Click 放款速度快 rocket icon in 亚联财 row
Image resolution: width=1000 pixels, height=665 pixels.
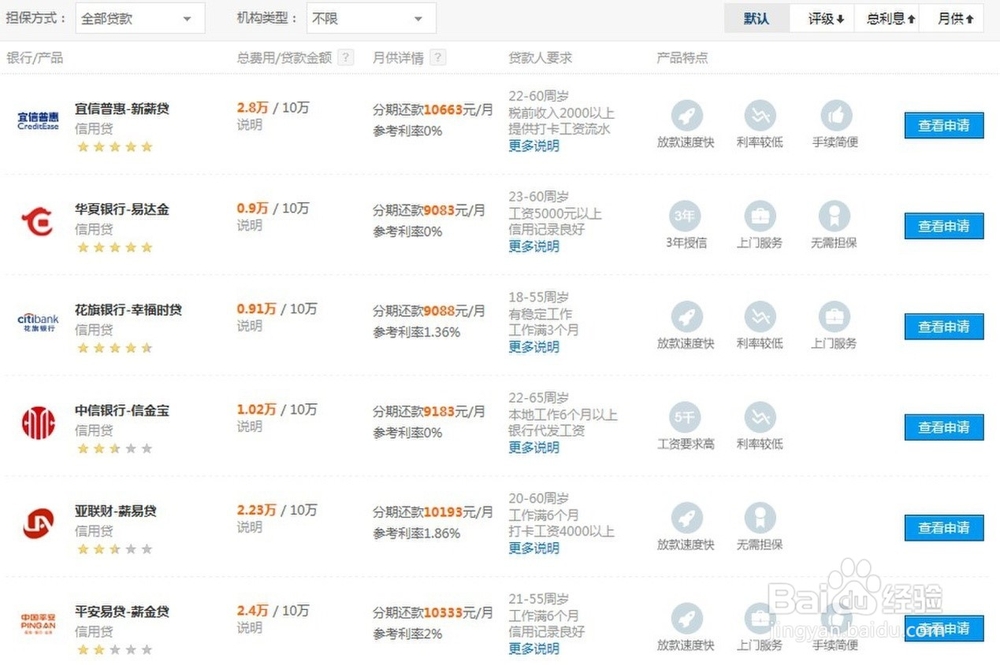(687, 518)
